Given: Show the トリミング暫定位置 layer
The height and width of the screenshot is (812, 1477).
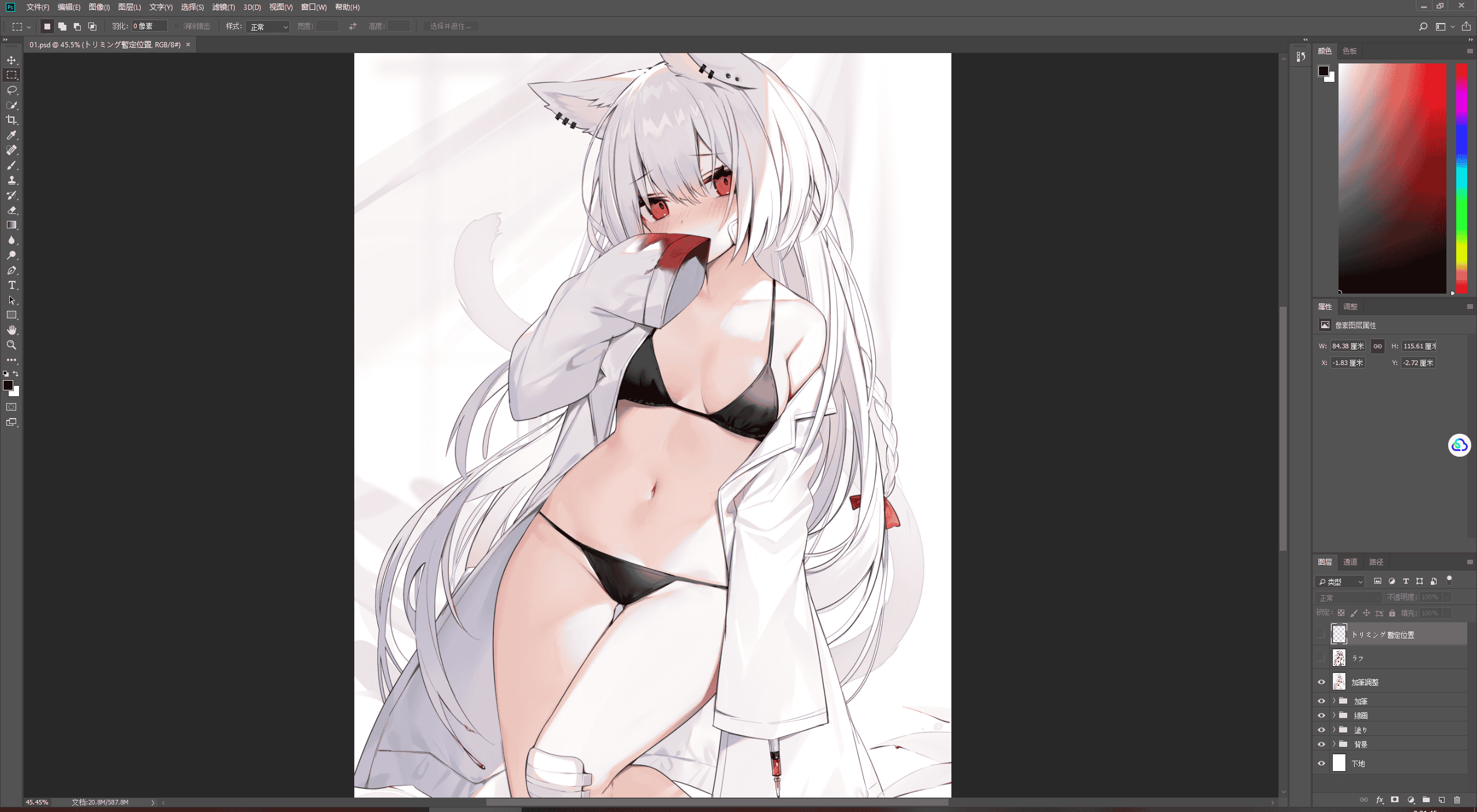Looking at the screenshot, I should [x=1321, y=634].
